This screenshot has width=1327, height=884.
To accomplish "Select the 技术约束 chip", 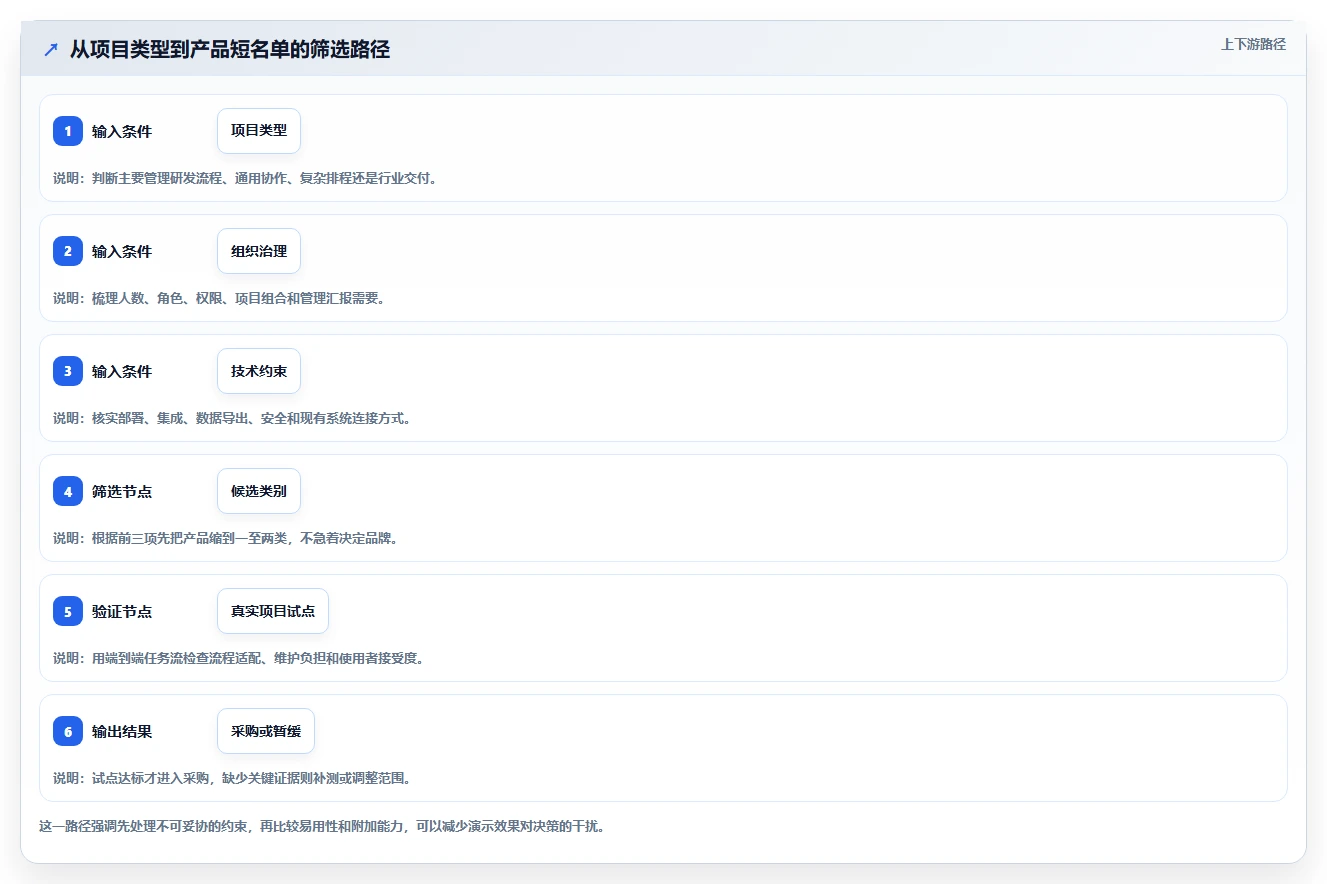I will tap(259, 371).
